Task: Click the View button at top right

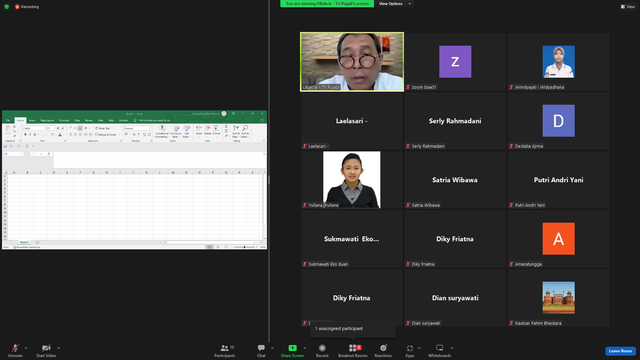Action: click(628, 7)
